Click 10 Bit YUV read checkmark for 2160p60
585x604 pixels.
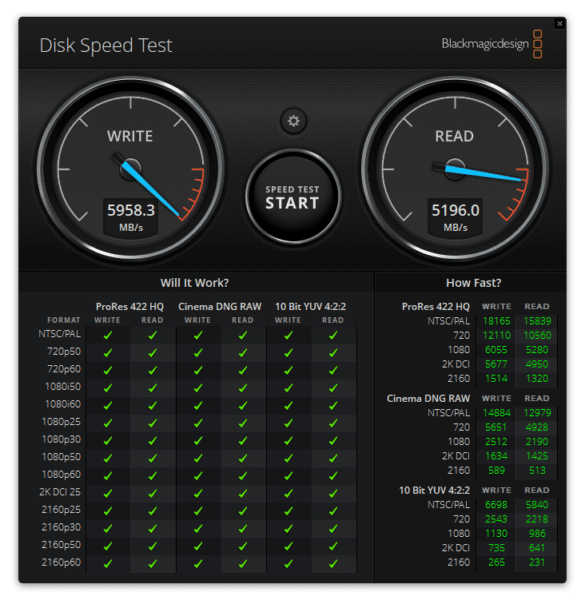click(x=333, y=564)
